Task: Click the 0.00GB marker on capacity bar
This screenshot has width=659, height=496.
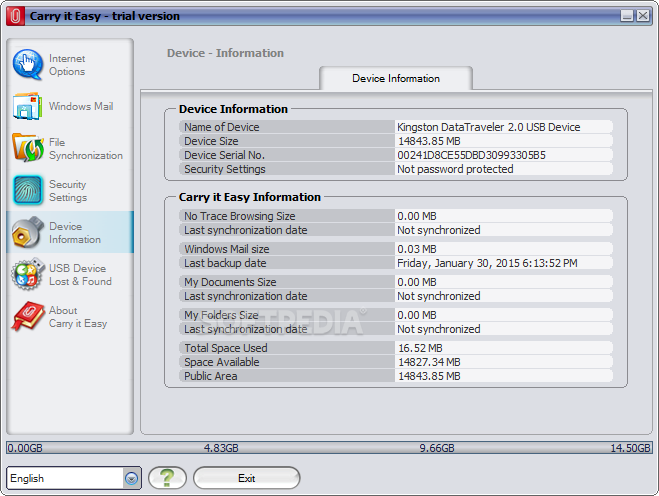Action: (x=25, y=448)
